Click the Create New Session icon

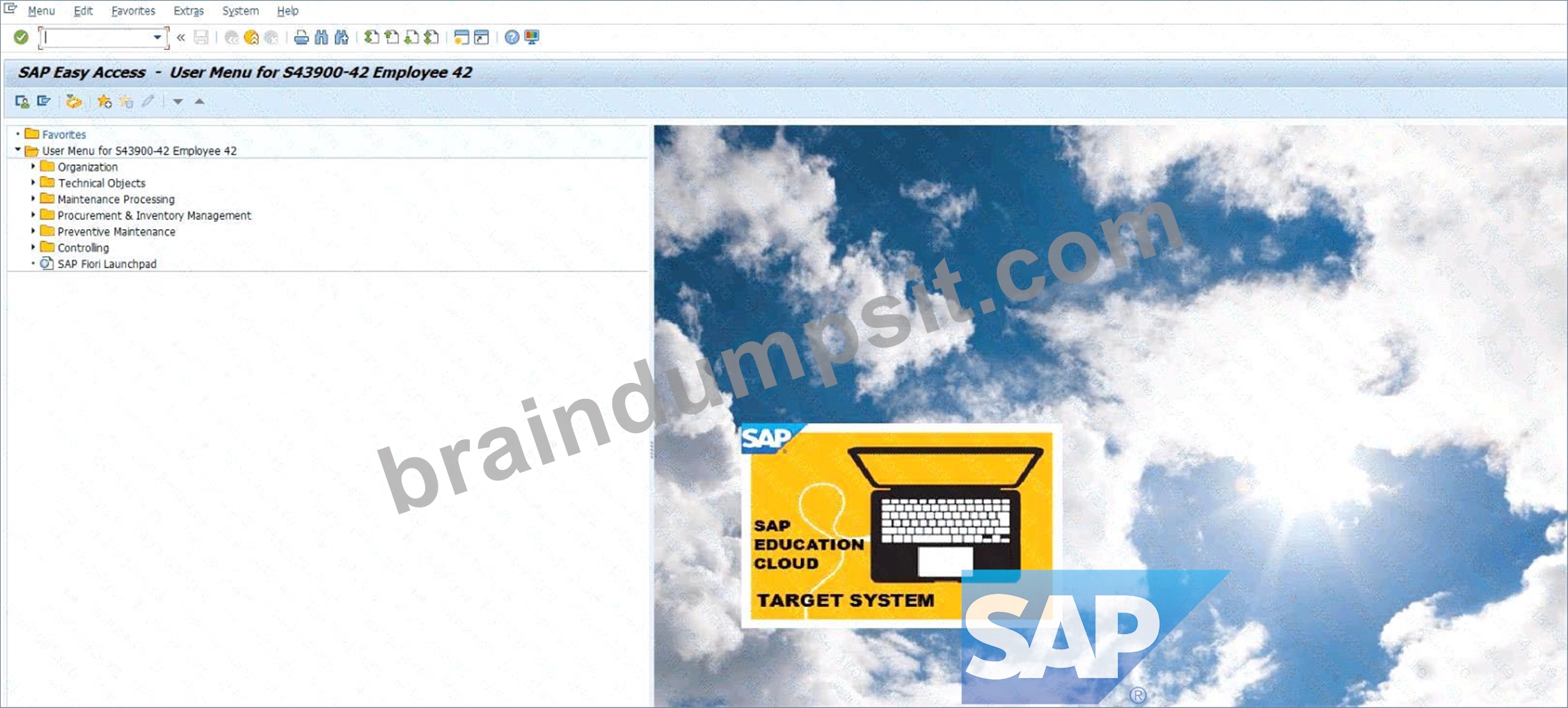[x=461, y=38]
